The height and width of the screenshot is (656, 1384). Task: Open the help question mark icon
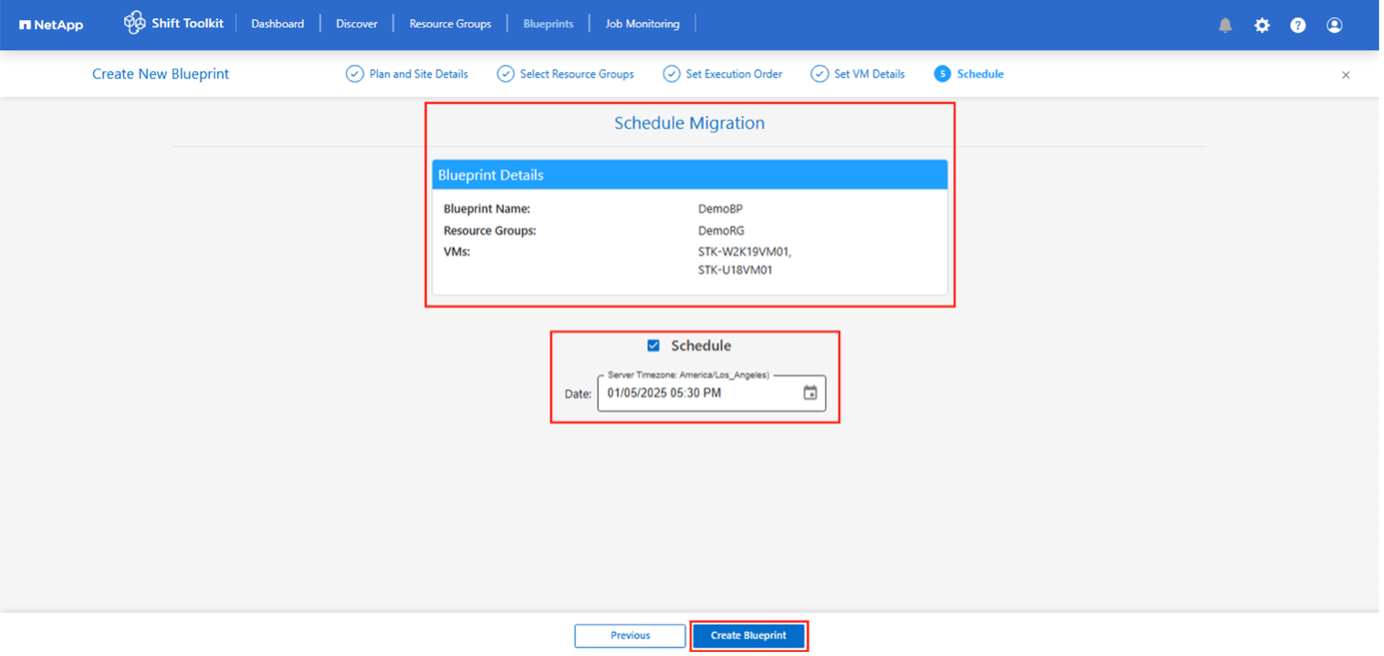coord(1298,25)
